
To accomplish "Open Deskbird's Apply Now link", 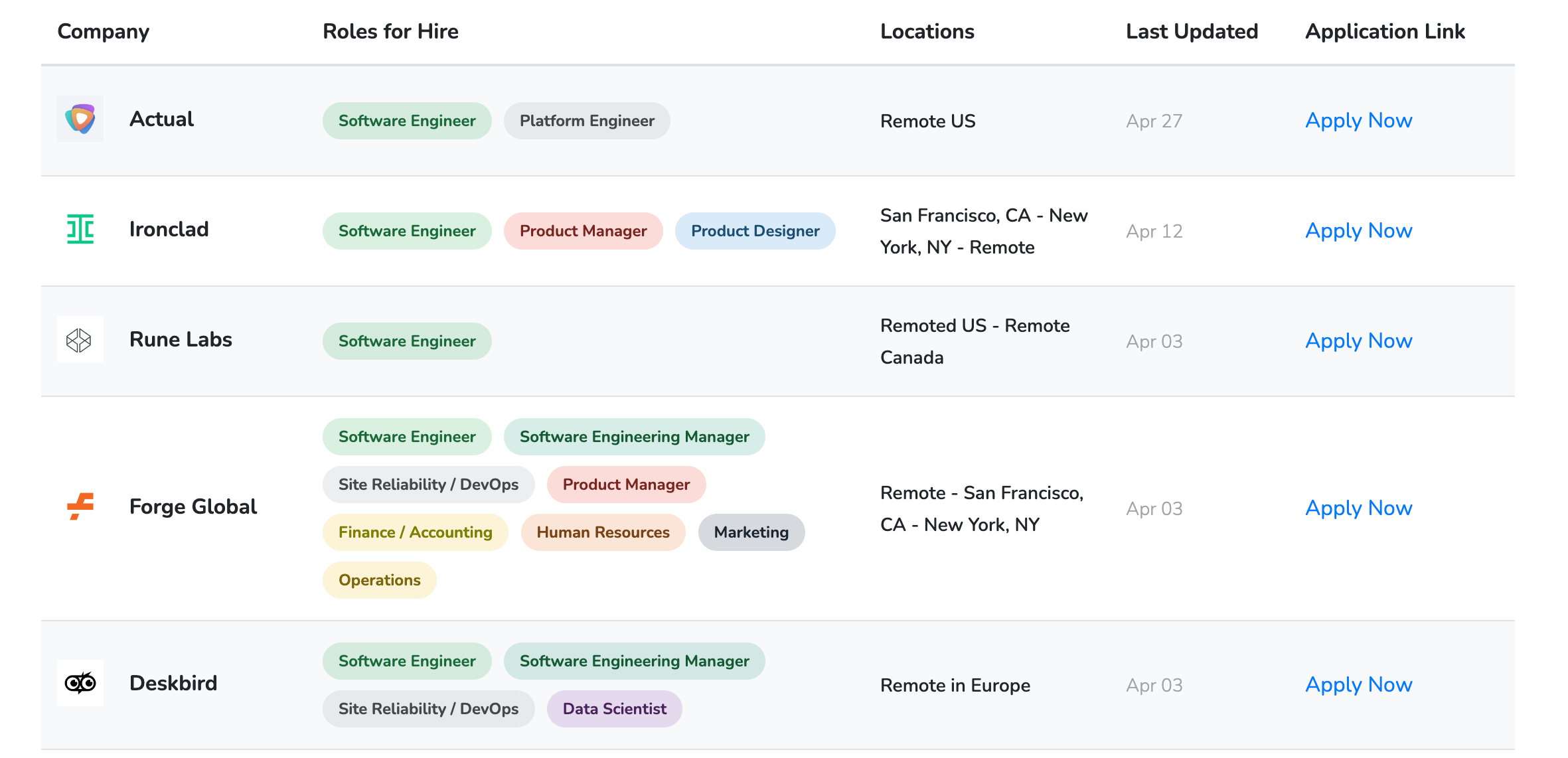I will pyautogui.click(x=1358, y=684).
